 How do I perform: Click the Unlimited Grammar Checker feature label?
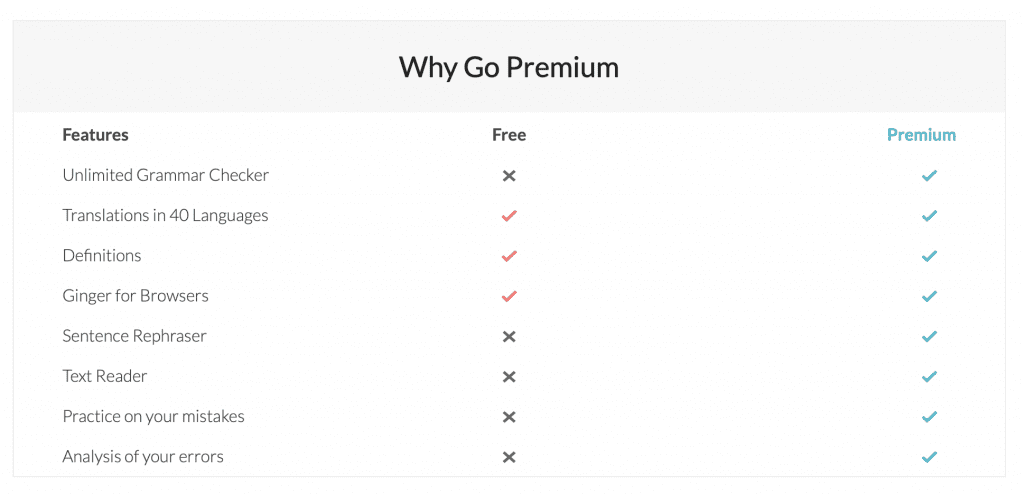(165, 176)
